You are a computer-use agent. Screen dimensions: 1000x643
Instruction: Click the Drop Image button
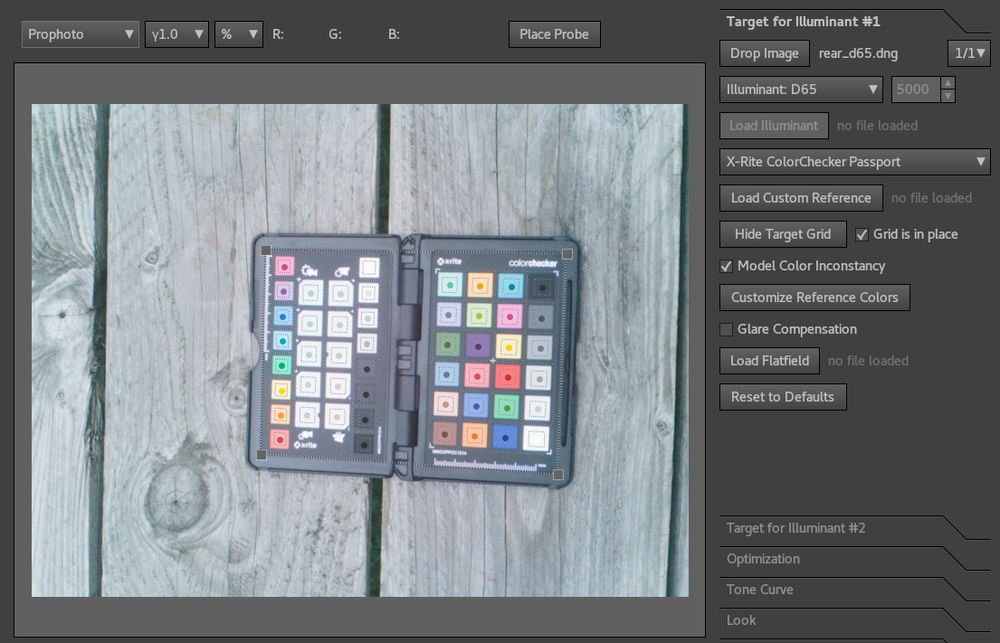[x=764, y=54]
